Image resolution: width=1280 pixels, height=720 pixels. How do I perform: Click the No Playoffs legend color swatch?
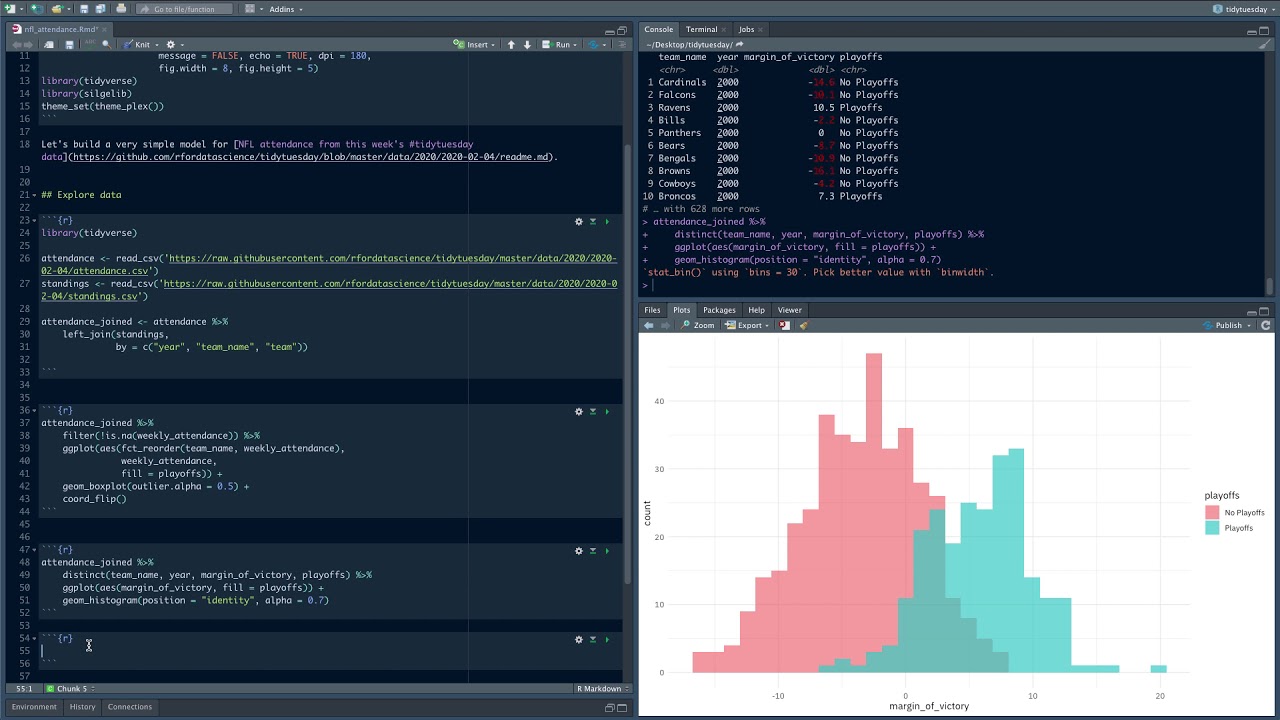point(1212,512)
